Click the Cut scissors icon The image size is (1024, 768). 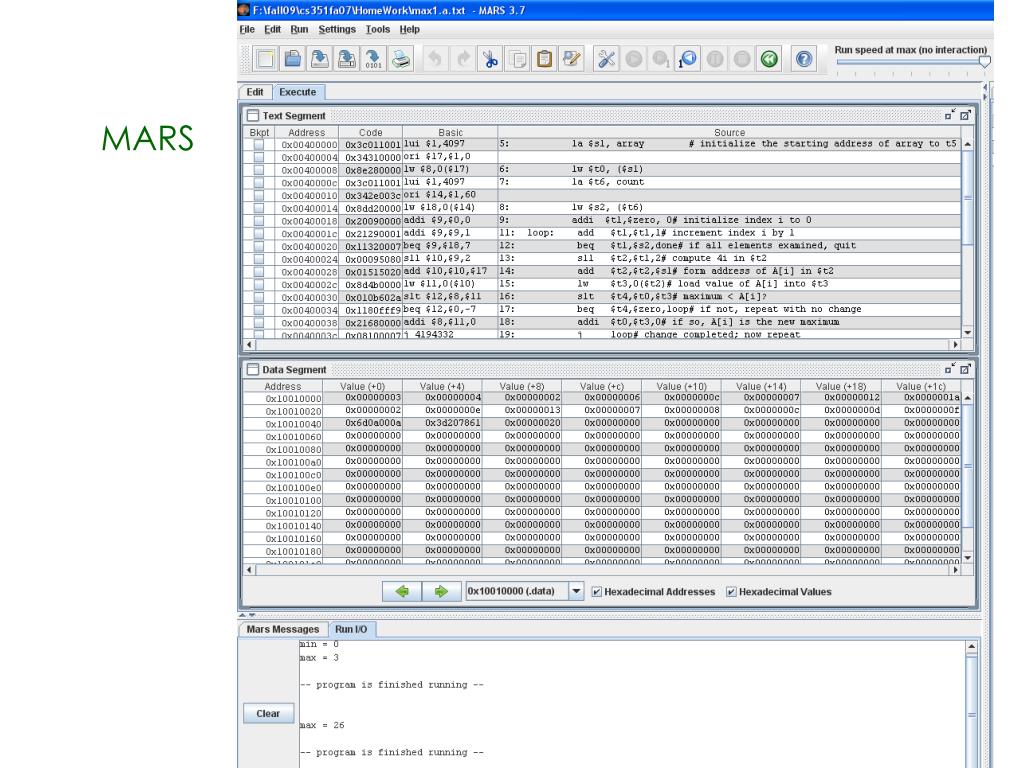click(491, 59)
